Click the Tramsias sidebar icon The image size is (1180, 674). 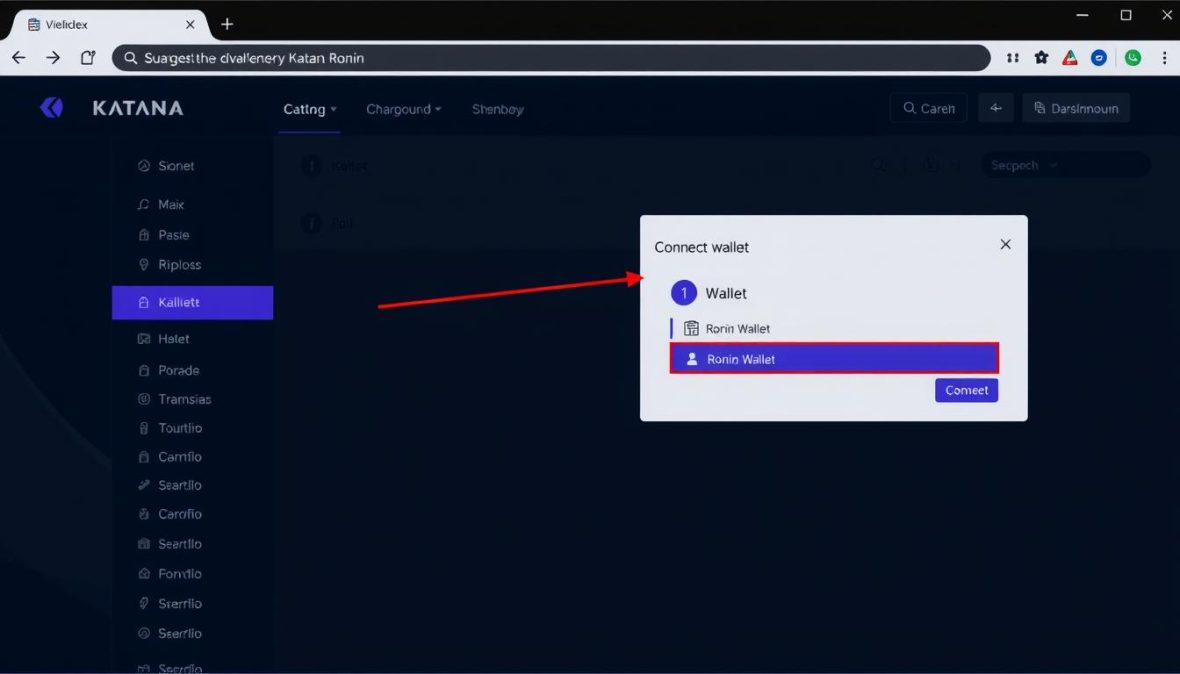point(144,399)
